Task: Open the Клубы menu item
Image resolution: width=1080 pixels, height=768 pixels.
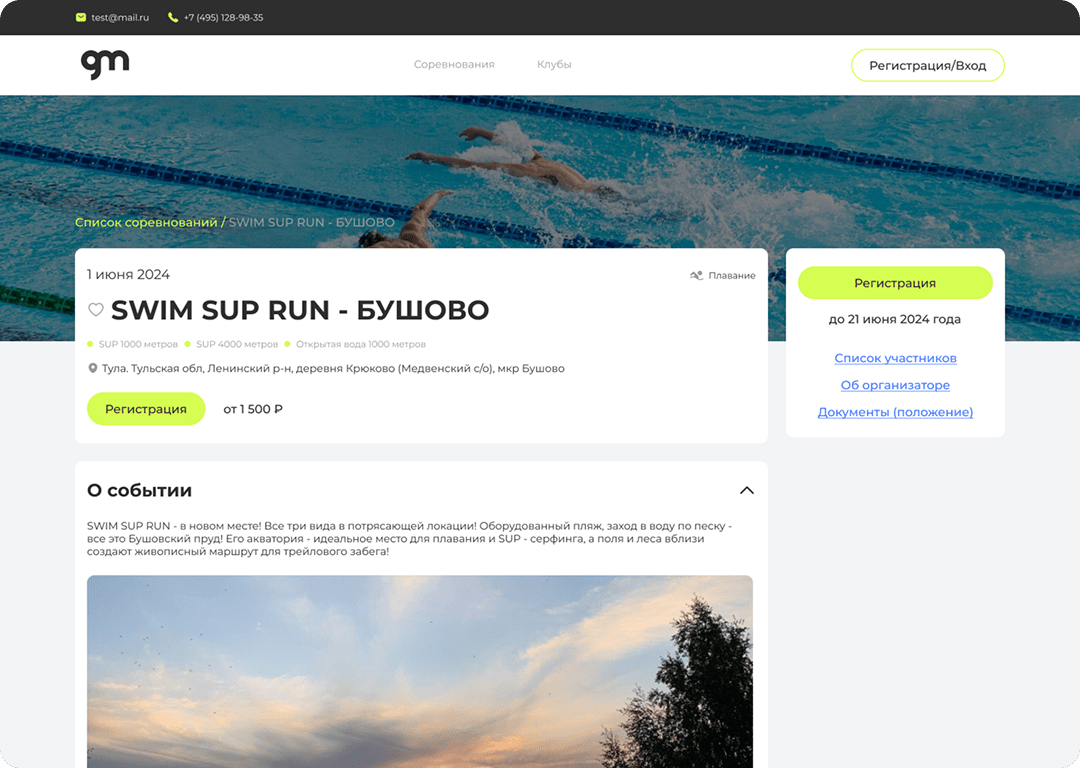Action: 554,64
